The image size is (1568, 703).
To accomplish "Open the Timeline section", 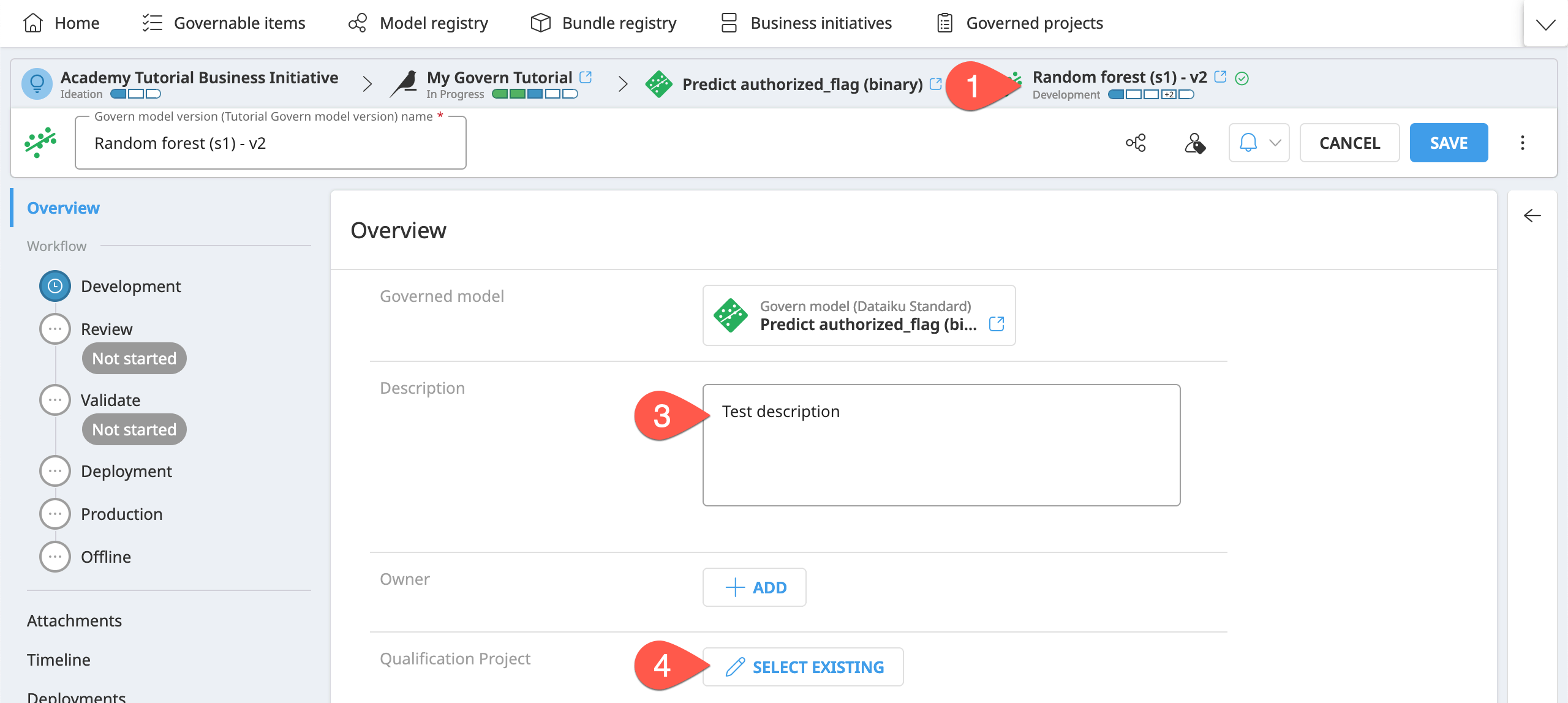I will click(x=58, y=660).
